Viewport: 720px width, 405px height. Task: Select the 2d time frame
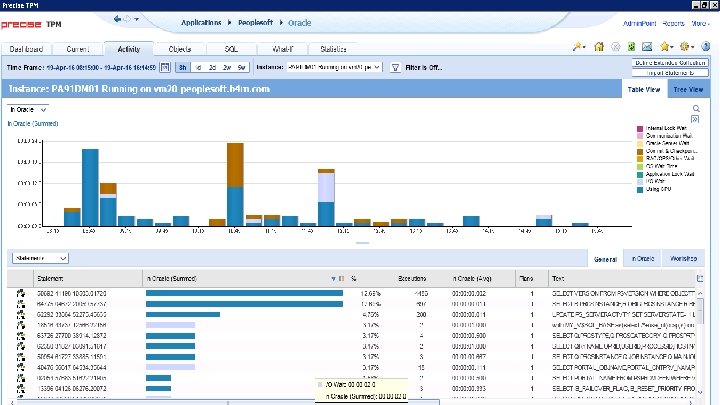pos(213,68)
